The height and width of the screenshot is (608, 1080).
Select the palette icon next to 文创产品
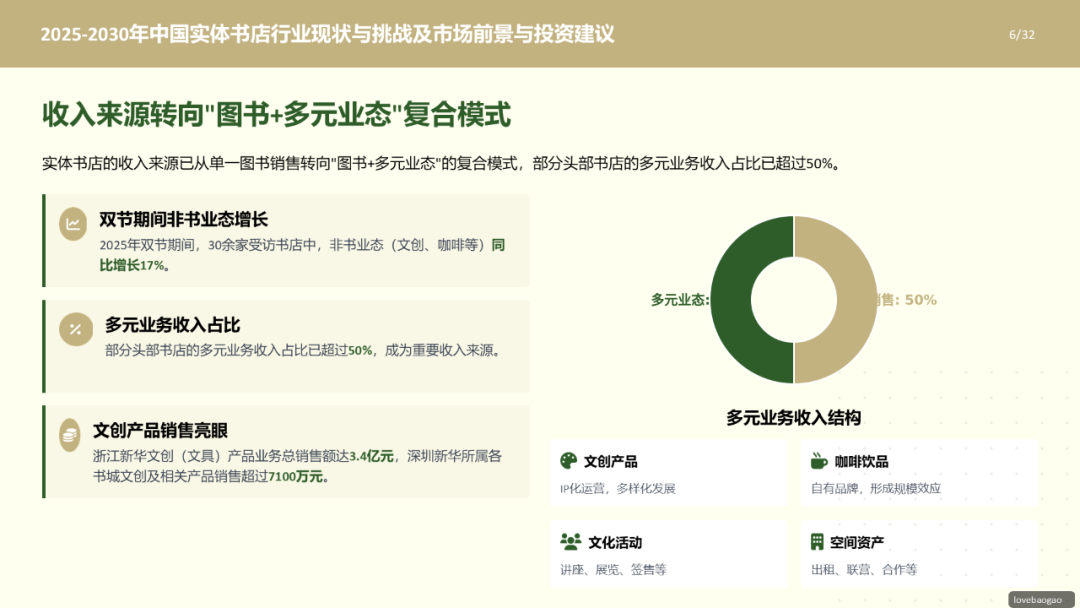tap(568, 461)
